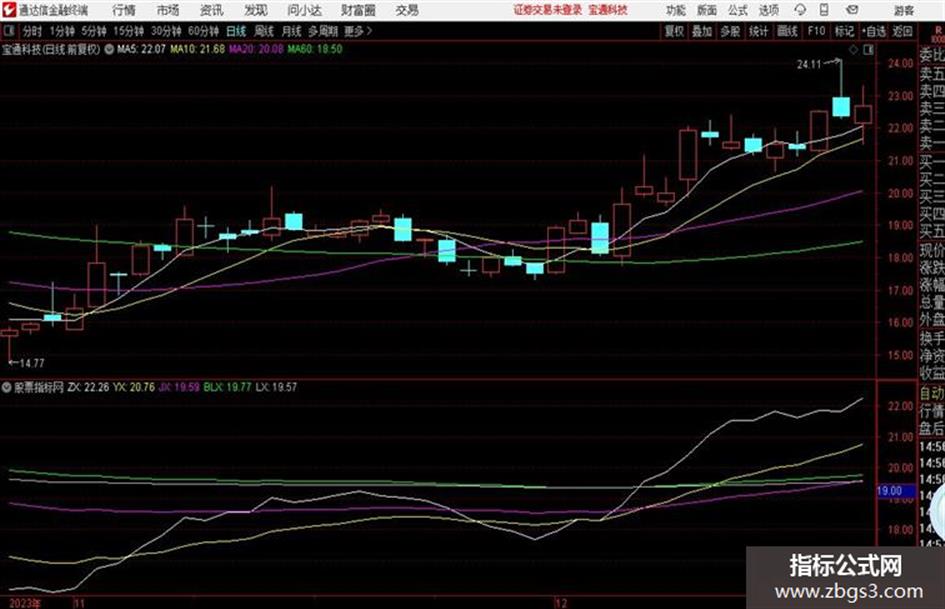This screenshot has width=945, height=609.
Task: Click the MA10: 21.68 indicator label
Action: click(x=198, y=49)
